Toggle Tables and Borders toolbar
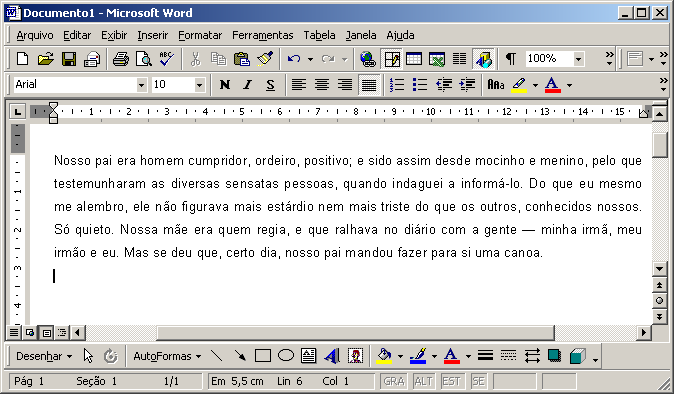This screenshot has height=394, width=674. coord(391,58)
